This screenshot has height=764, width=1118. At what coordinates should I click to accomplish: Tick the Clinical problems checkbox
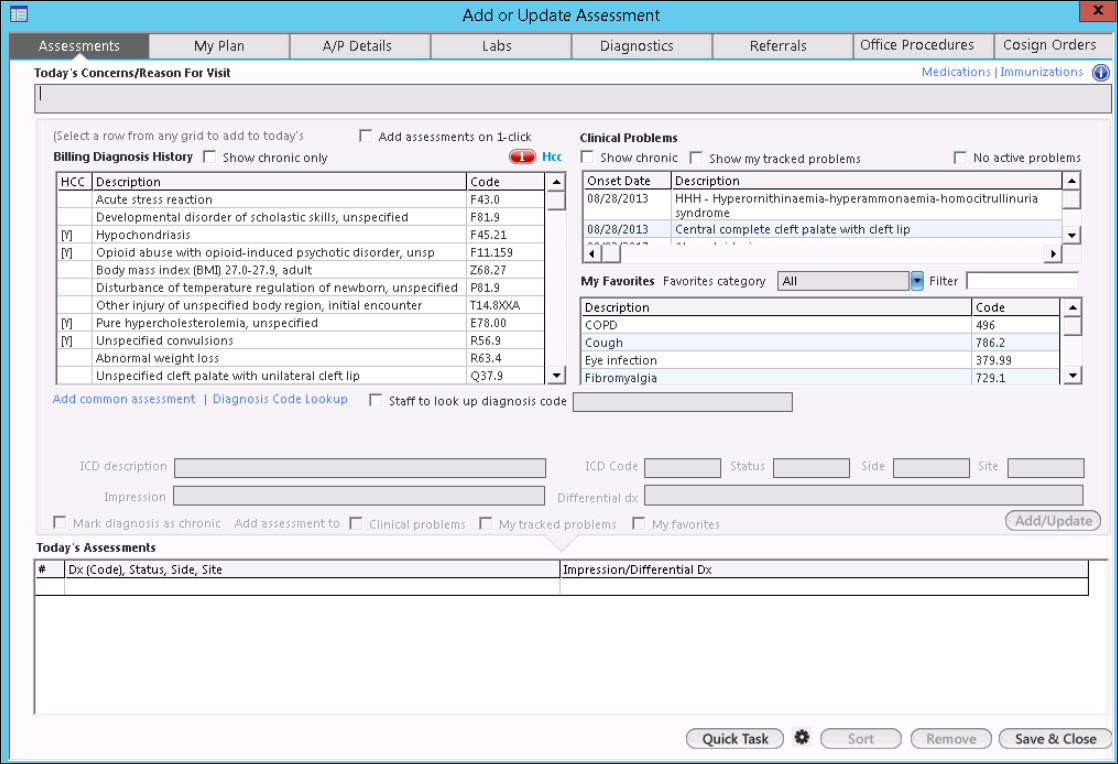[356, 524]
